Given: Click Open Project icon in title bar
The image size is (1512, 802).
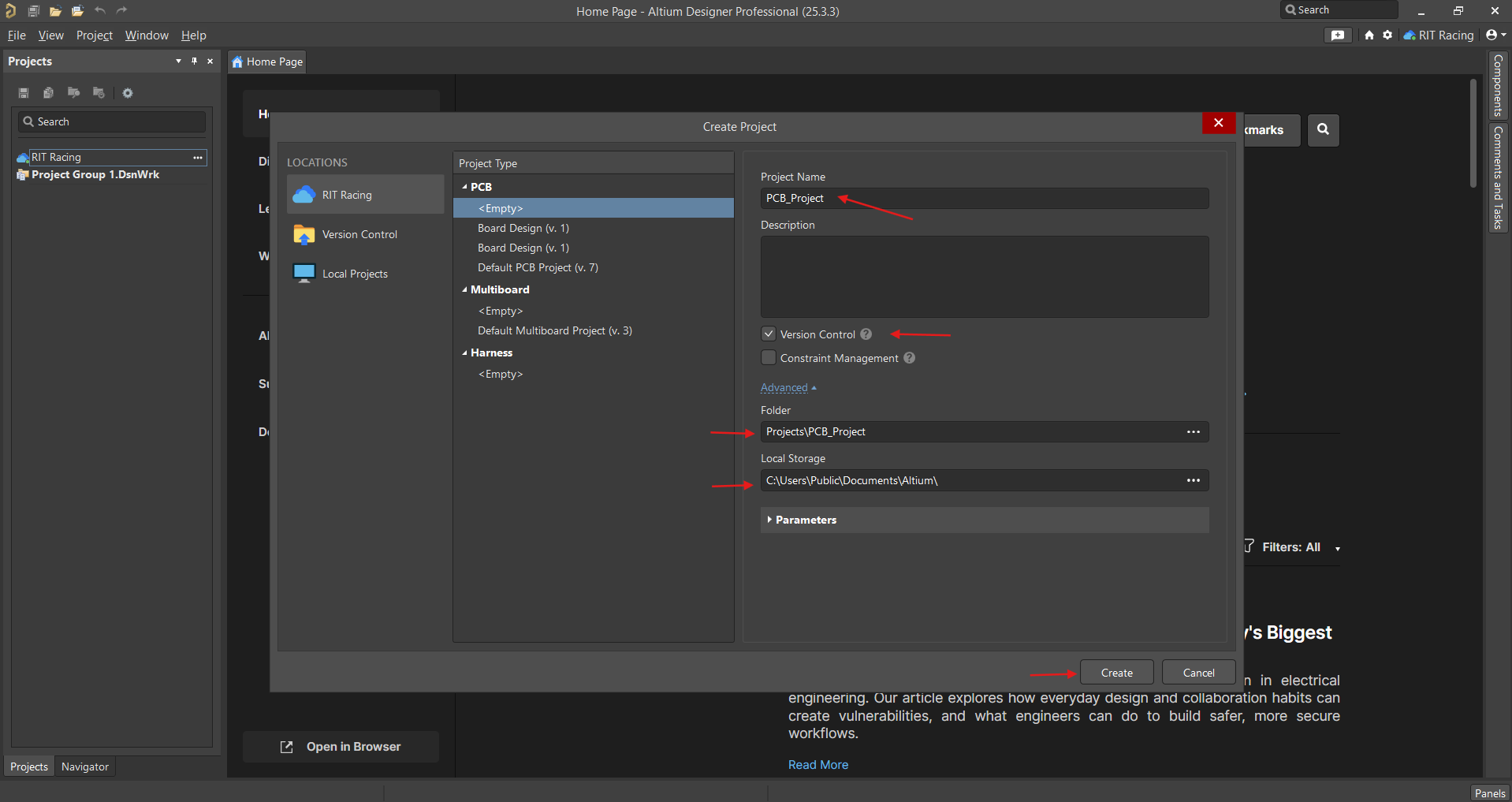Looking at the screenshot, I should [x=77, y=11].
